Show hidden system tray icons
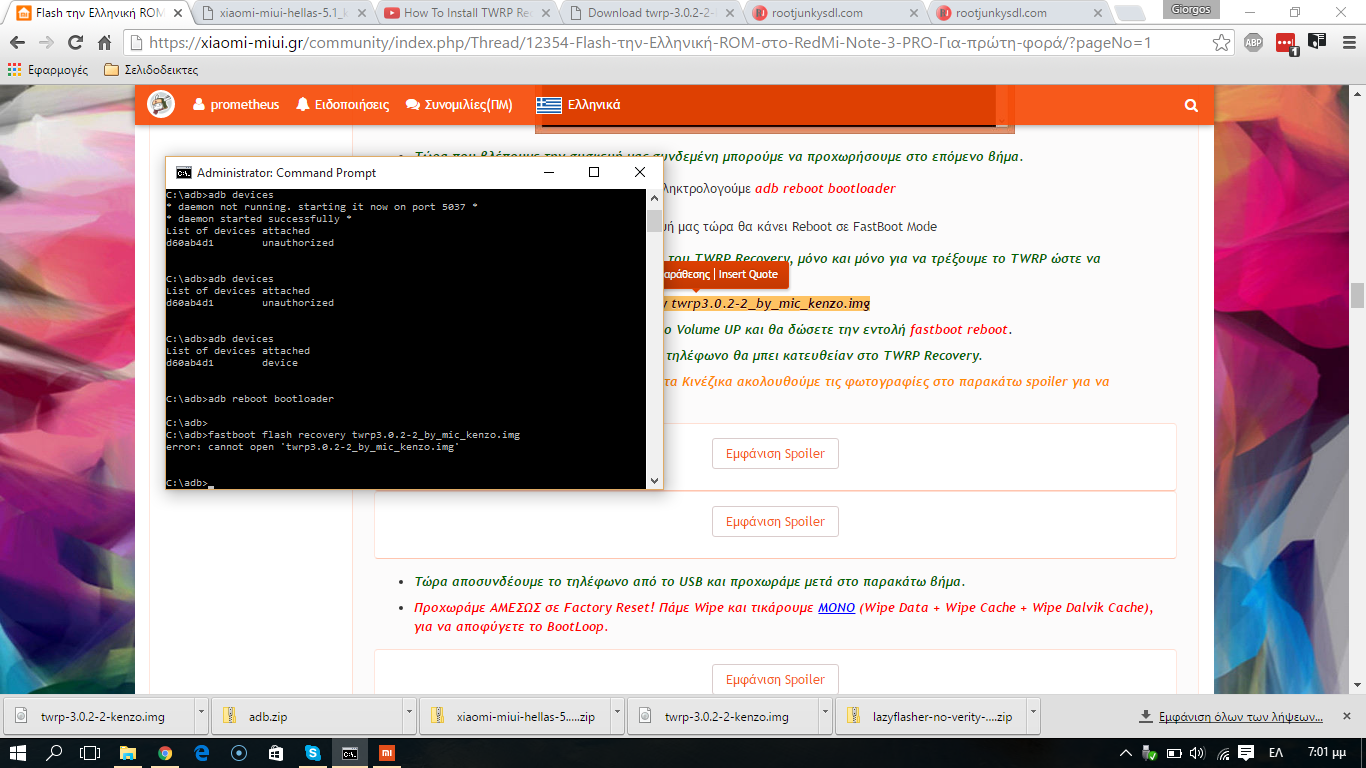Viewport: 1366px width, 768px height. point(1126,753)
